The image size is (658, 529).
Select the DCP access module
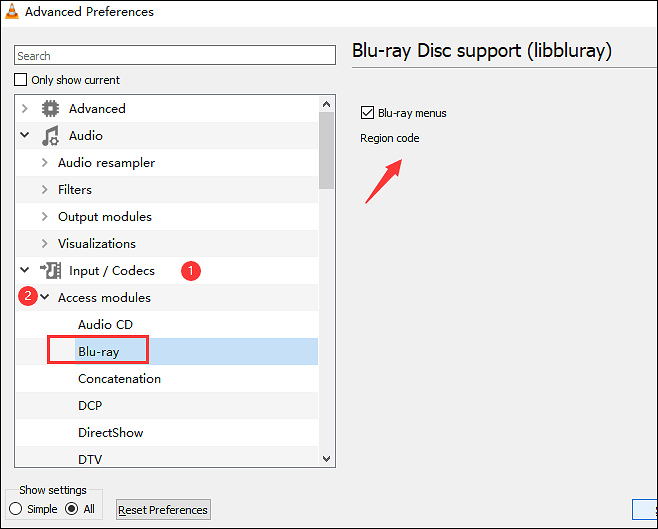pyautogui.click(x=90, y=406)
